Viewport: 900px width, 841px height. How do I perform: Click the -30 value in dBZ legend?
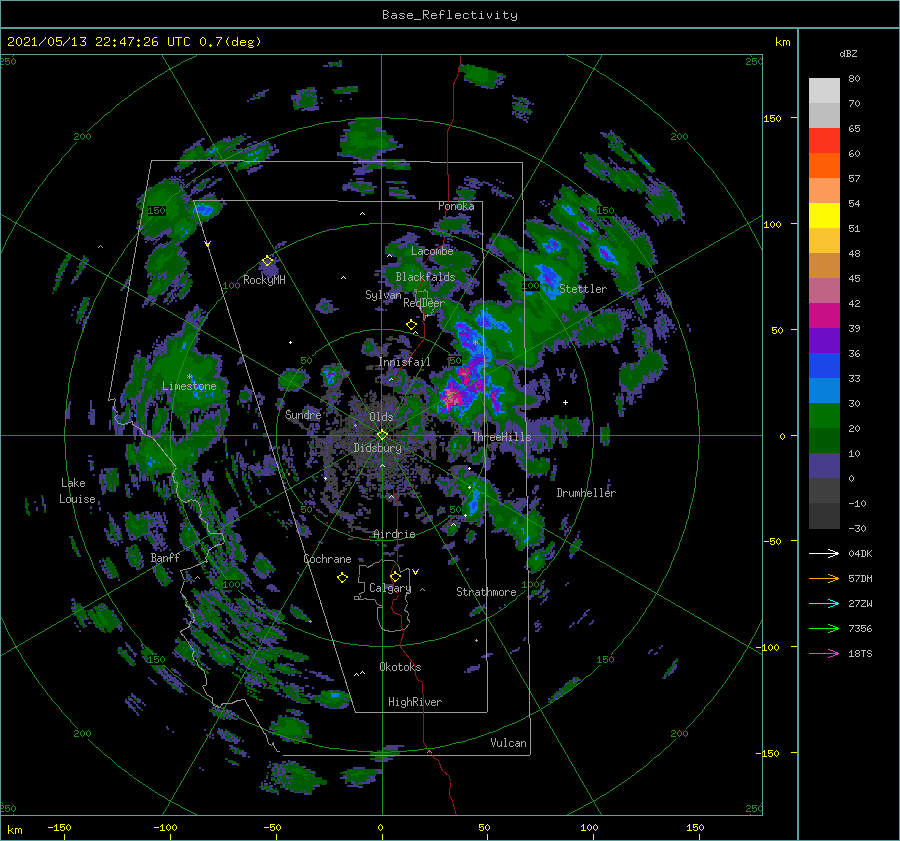tap(857, 529)
